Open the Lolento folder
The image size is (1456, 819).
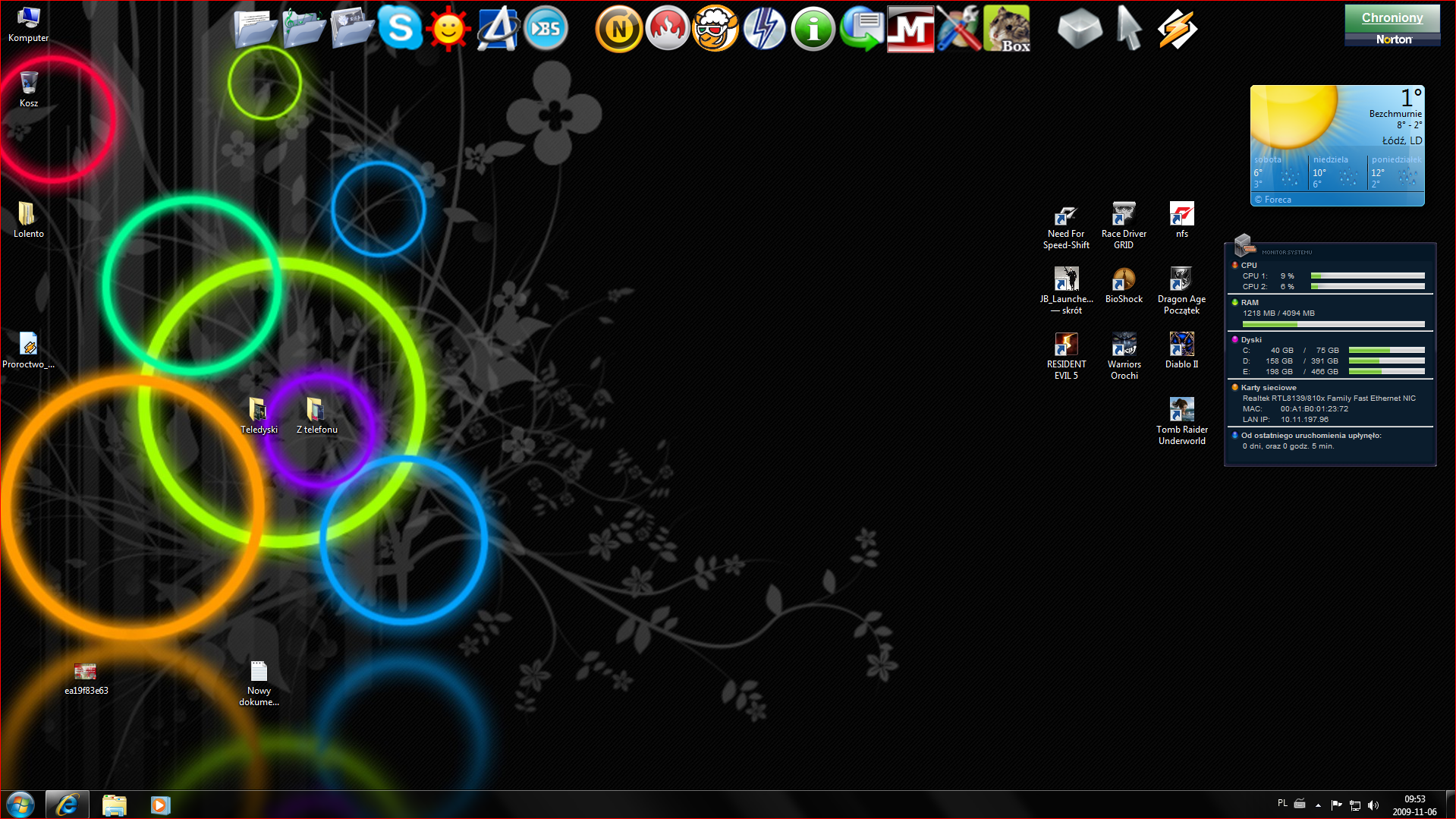point(28,219)
